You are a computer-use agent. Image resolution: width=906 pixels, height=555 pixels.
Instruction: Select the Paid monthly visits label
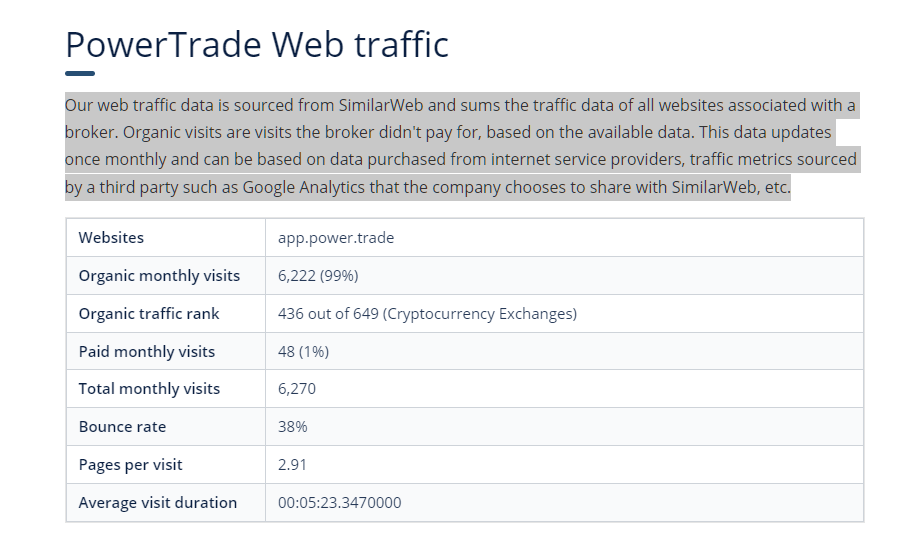coord(147,352)
